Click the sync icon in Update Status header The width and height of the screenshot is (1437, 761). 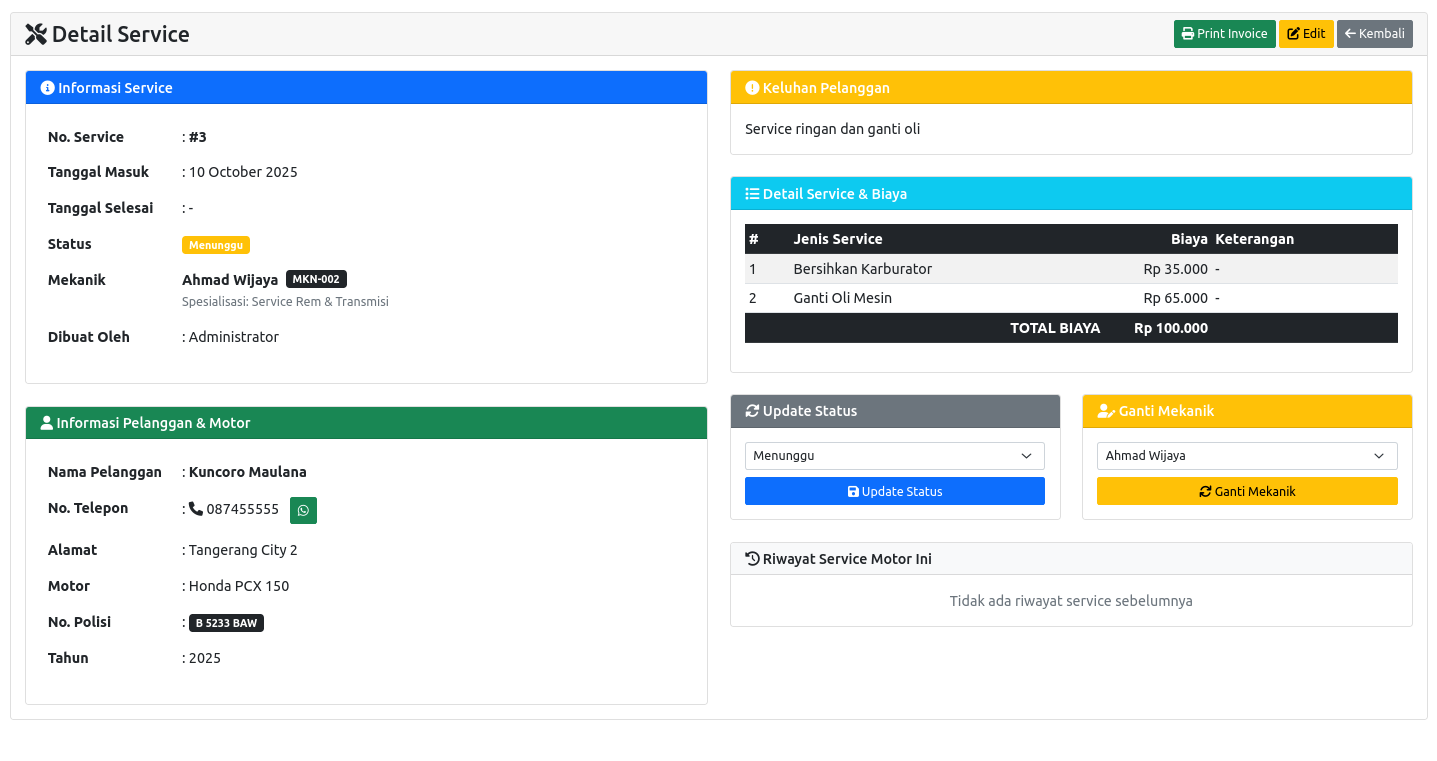752,411
